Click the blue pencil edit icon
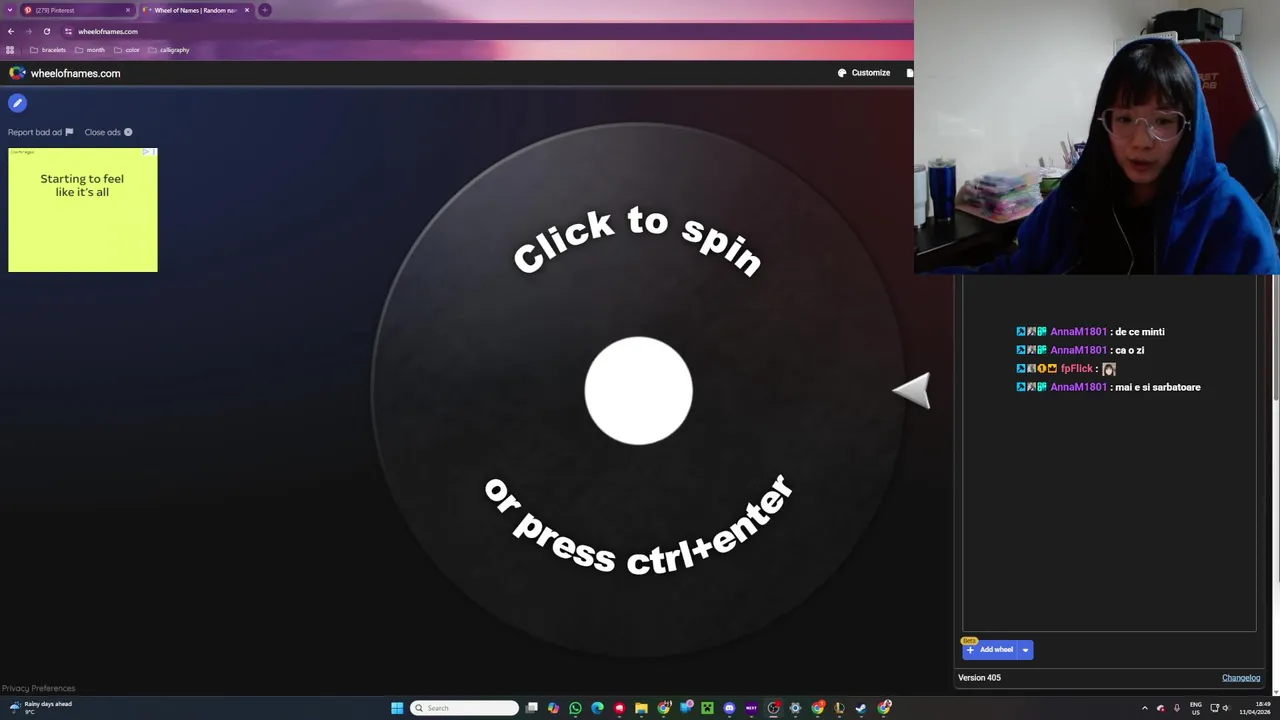The width and height of the screenshot is (1280, 720). (17, 103)
